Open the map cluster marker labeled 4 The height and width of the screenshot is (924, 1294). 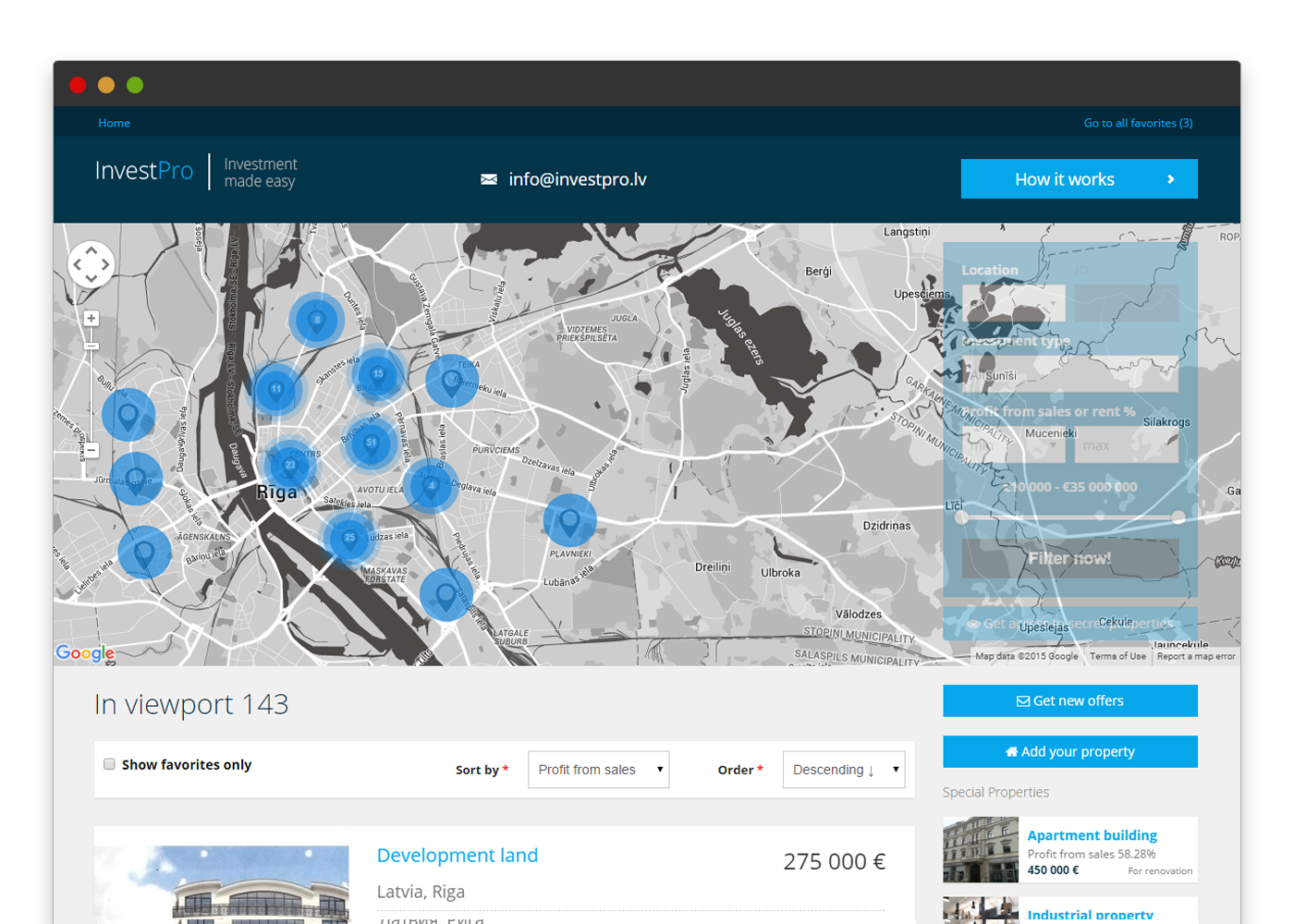430,485
